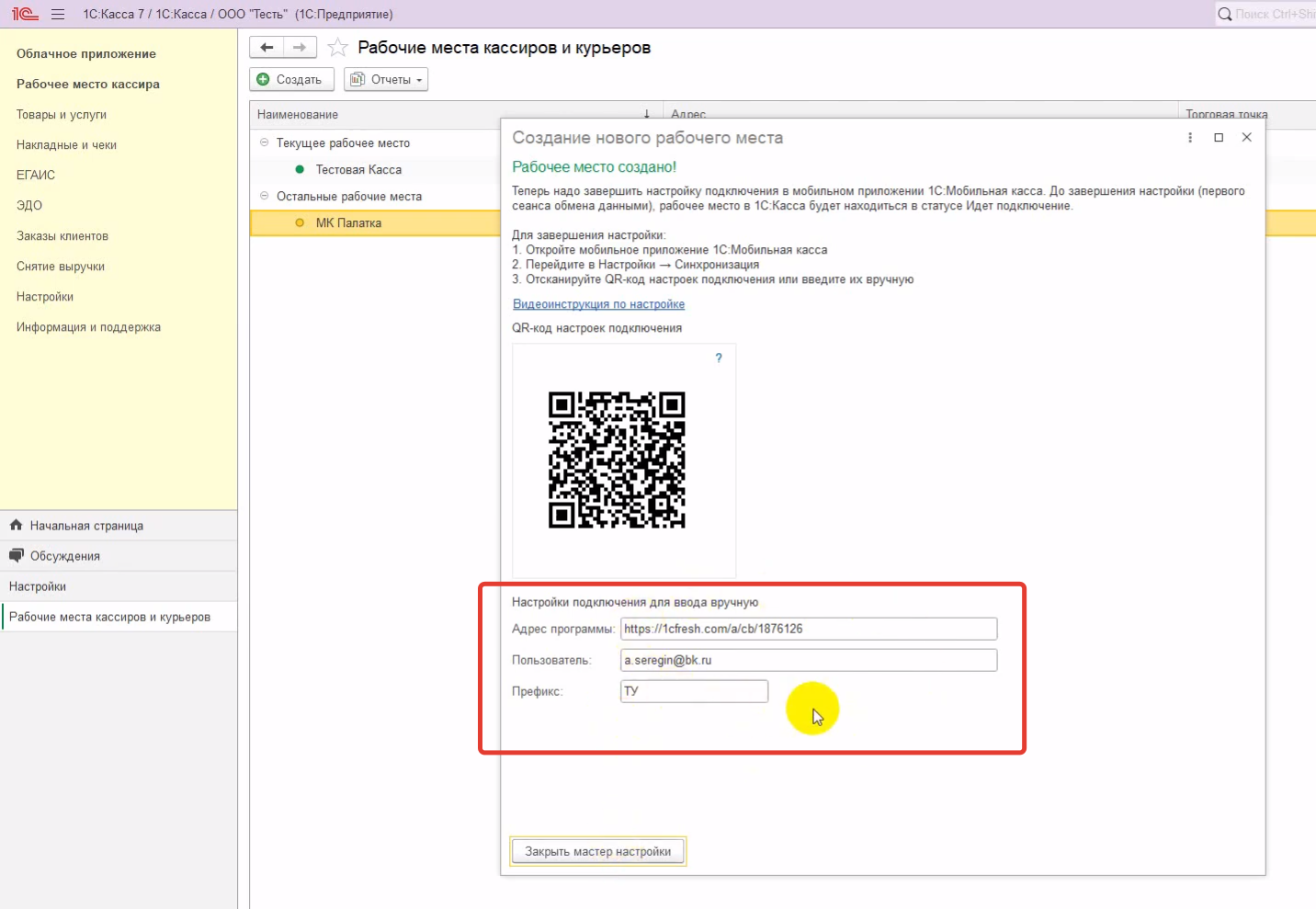Go to Начальная страница
Screen dimensions: 1316x909
tap(86, 526)
